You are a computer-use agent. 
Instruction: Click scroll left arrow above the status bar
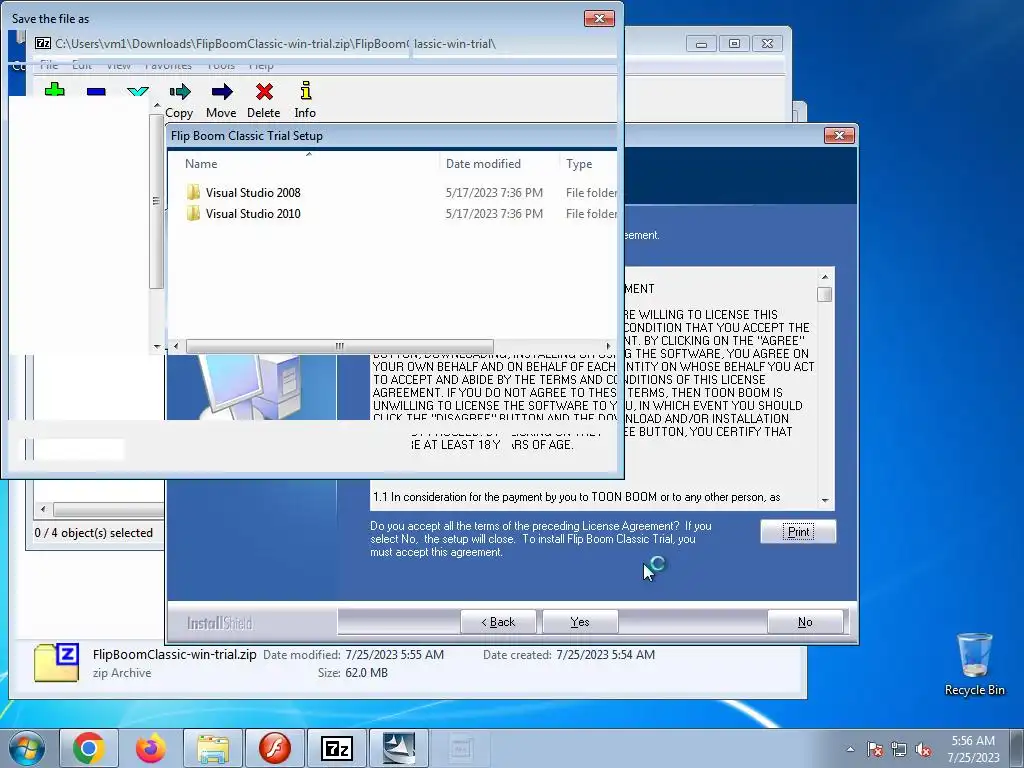point(43,509)
